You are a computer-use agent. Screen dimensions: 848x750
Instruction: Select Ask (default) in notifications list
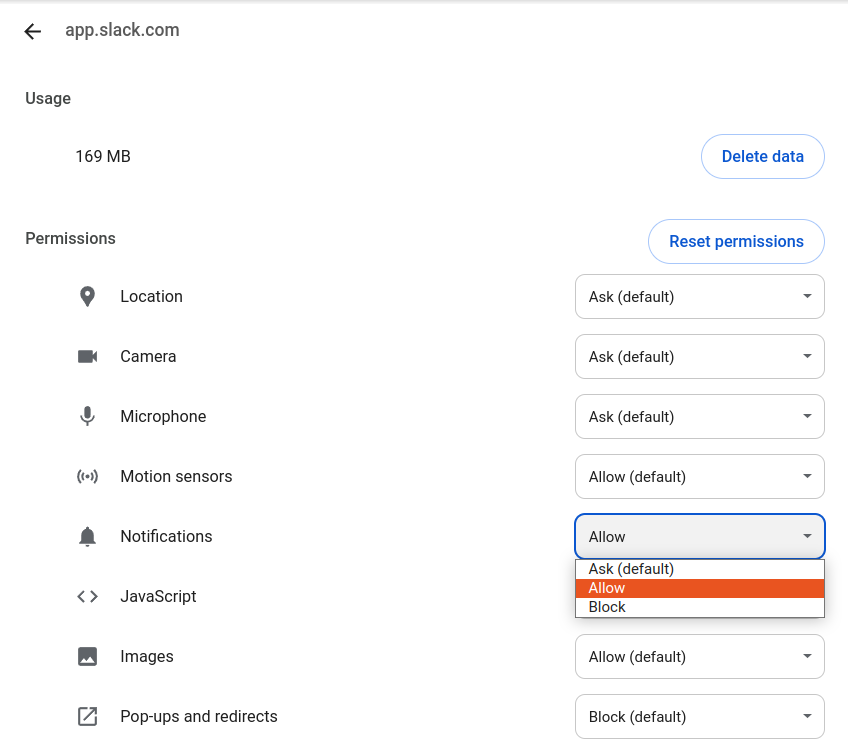[699, 569]
